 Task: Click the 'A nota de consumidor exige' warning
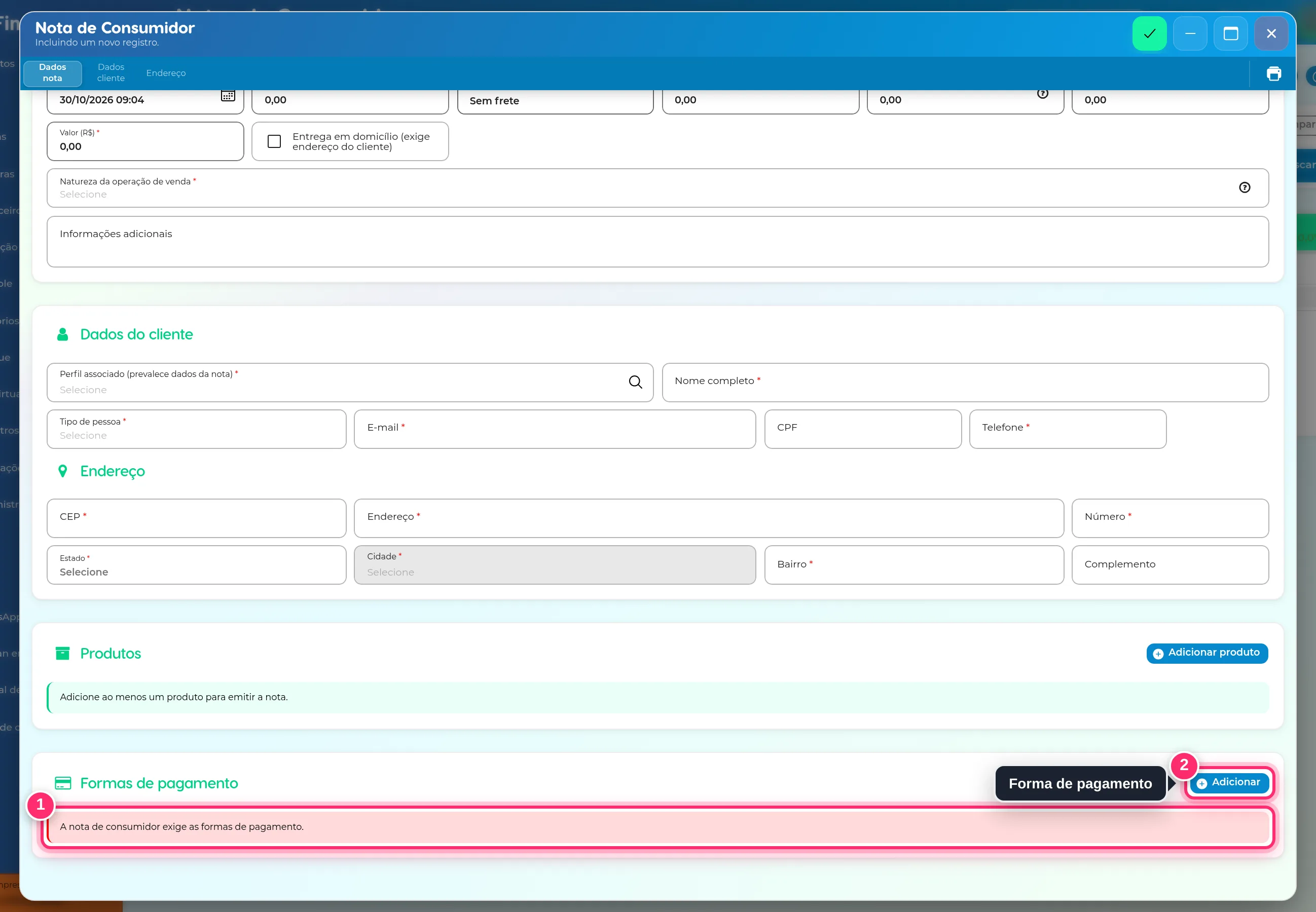pyautogui.click(x=657, y=827)
